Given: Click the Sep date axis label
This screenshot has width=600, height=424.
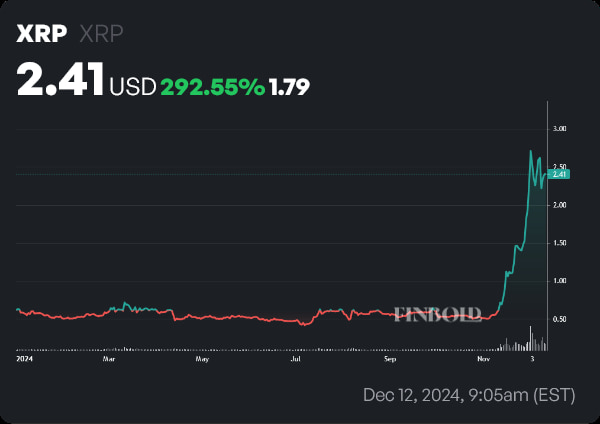Looking at the screenshot, I should click(x=390, y=359).
